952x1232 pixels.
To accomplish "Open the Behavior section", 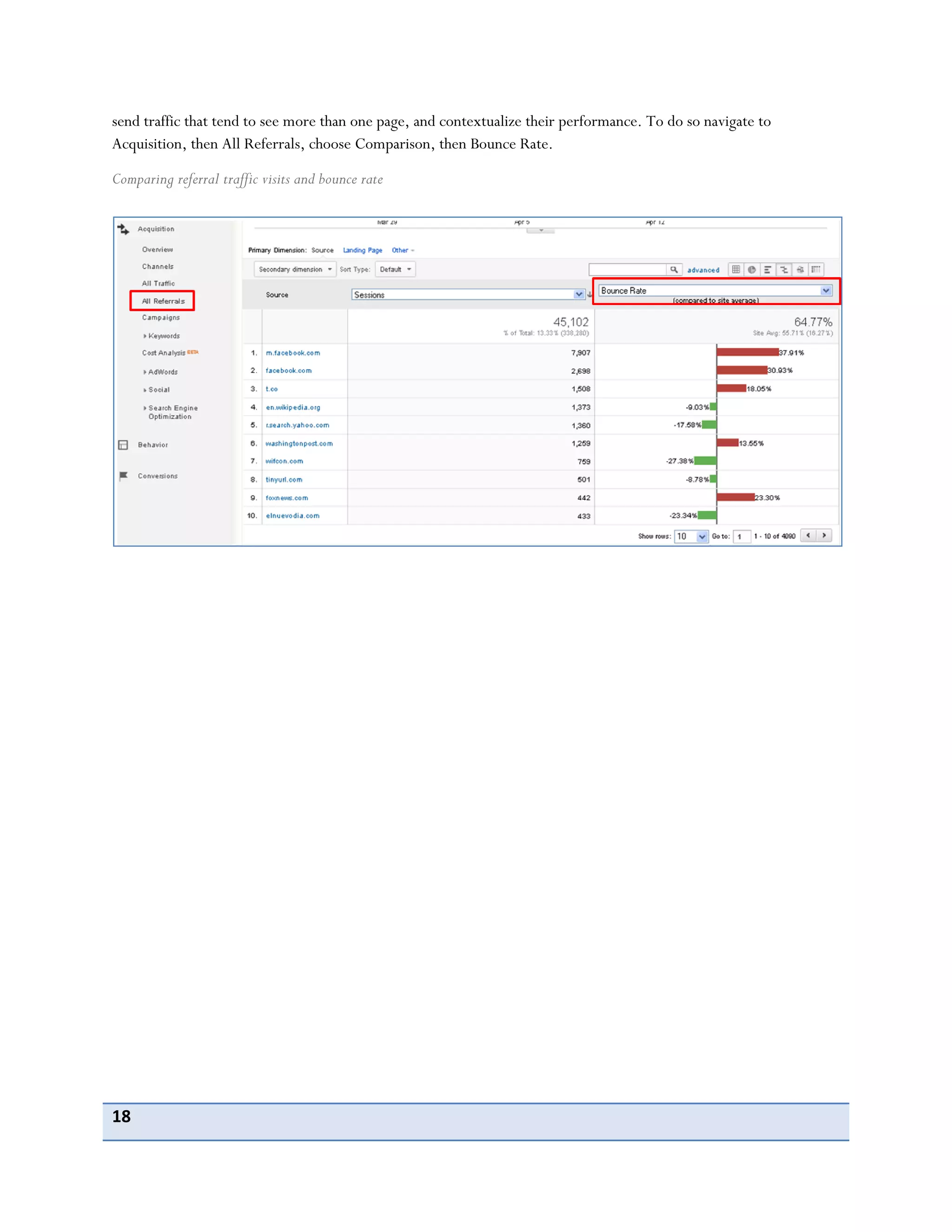I will click(x=153, y=445).
